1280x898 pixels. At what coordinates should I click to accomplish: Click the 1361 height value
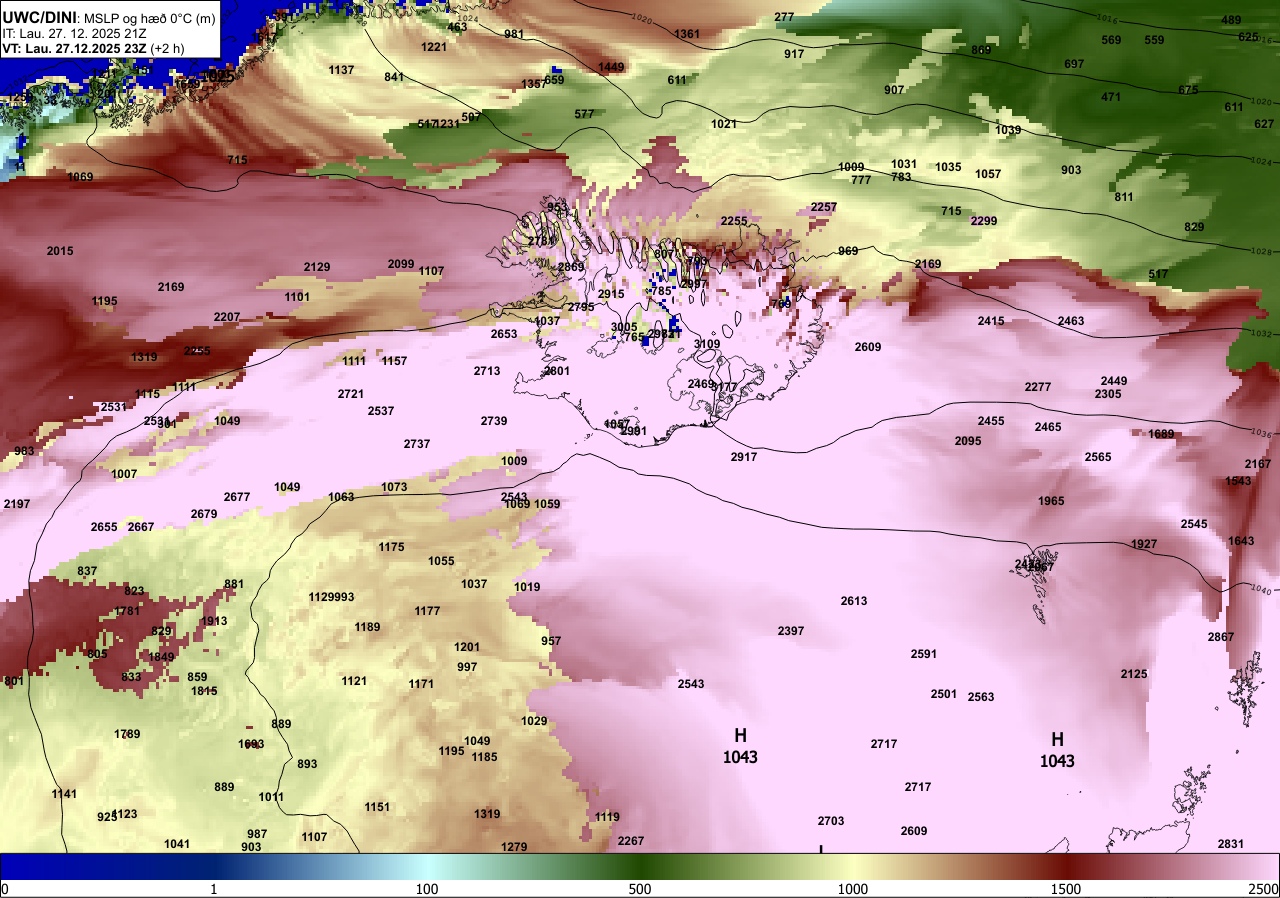pos(688,34)
